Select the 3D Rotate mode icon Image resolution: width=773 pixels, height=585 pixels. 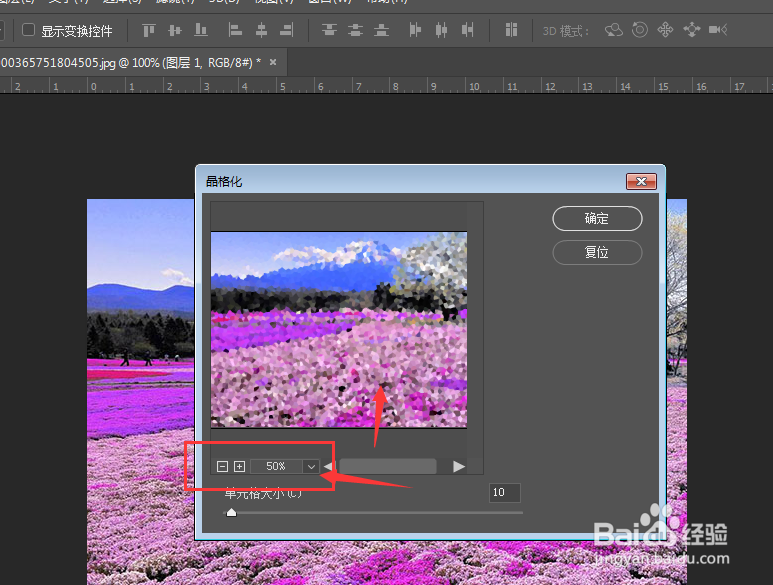click(x=614, y=30)
